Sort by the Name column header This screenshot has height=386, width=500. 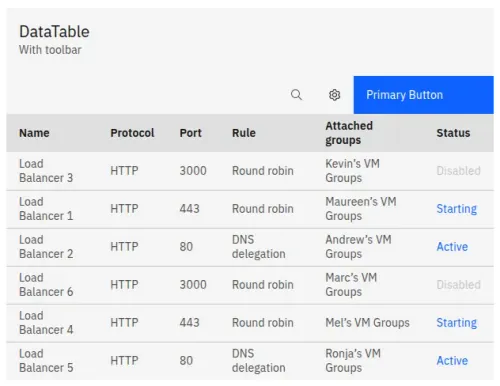tap(34, 133)
